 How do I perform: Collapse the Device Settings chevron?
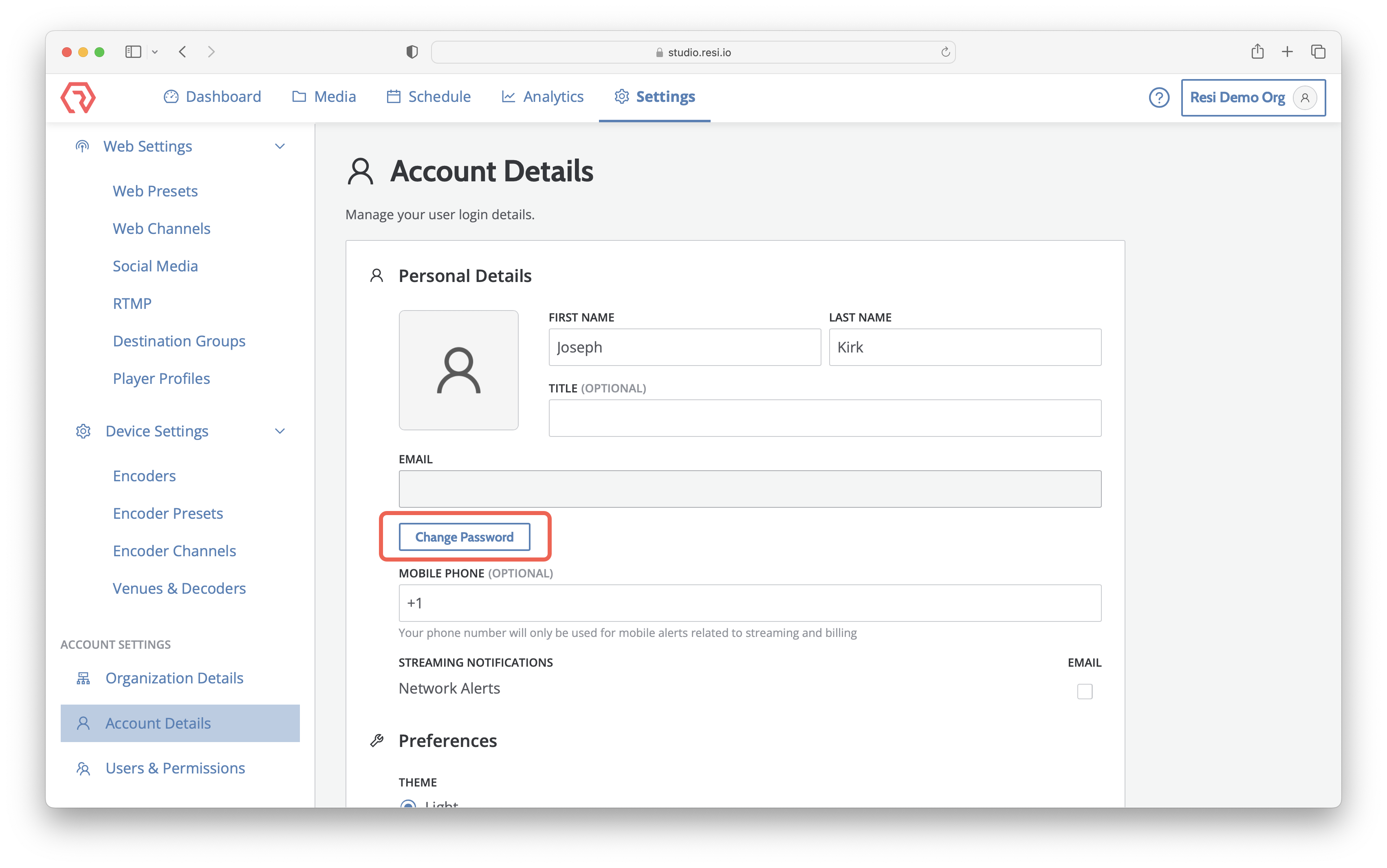pyautogui.click(x=280, y=431)
